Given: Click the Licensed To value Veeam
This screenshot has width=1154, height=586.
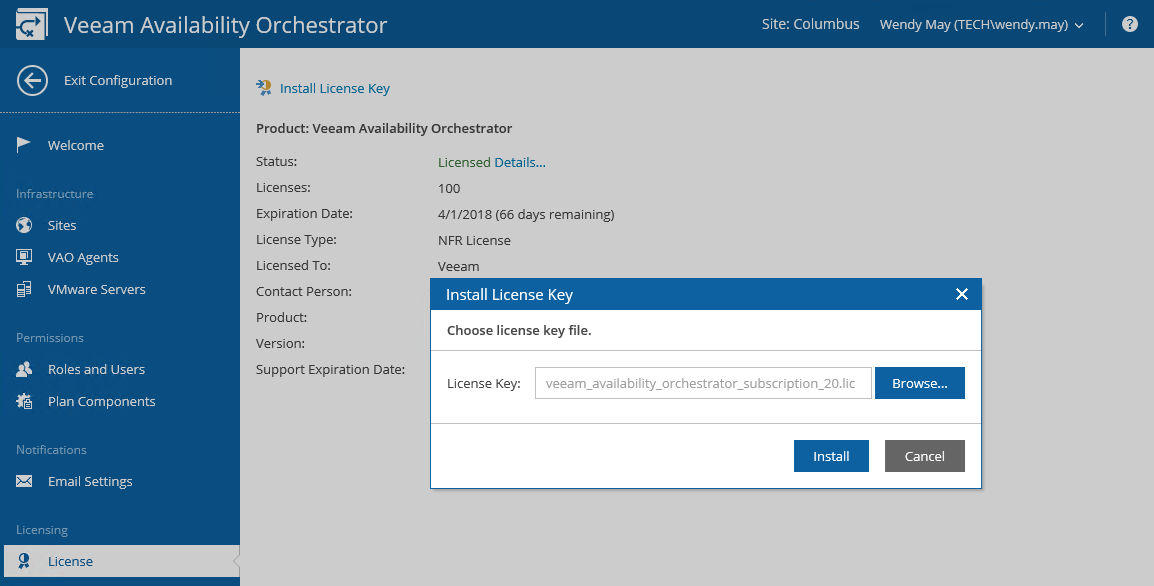Looking at the screenshot, I should 459,266.
